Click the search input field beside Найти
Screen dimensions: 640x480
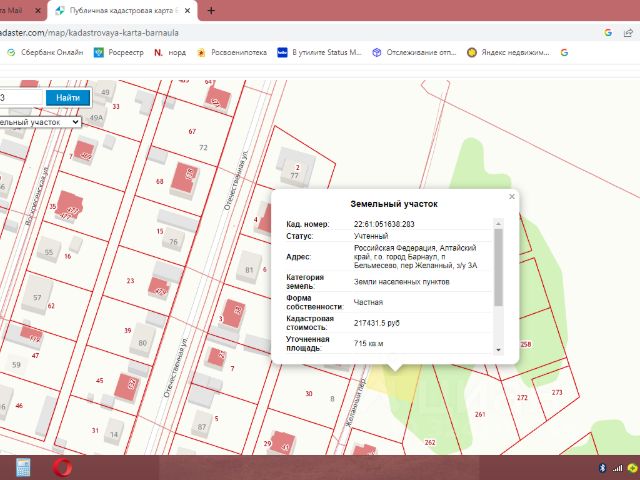(x=20, y=98)
